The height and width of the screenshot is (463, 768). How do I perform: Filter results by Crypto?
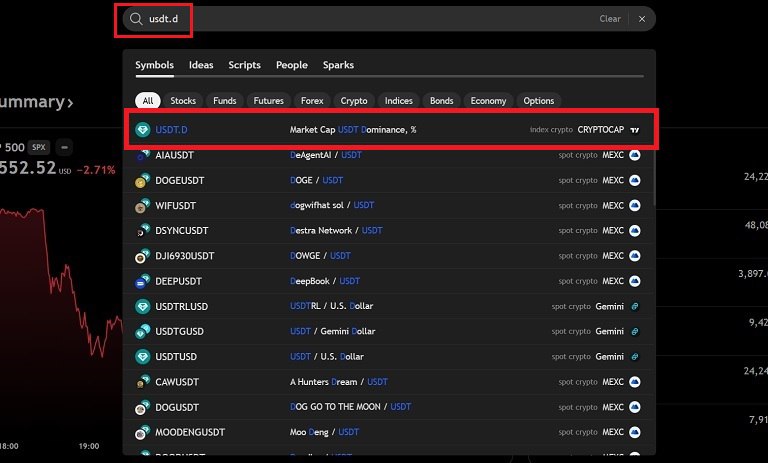[x=354, y=101]
